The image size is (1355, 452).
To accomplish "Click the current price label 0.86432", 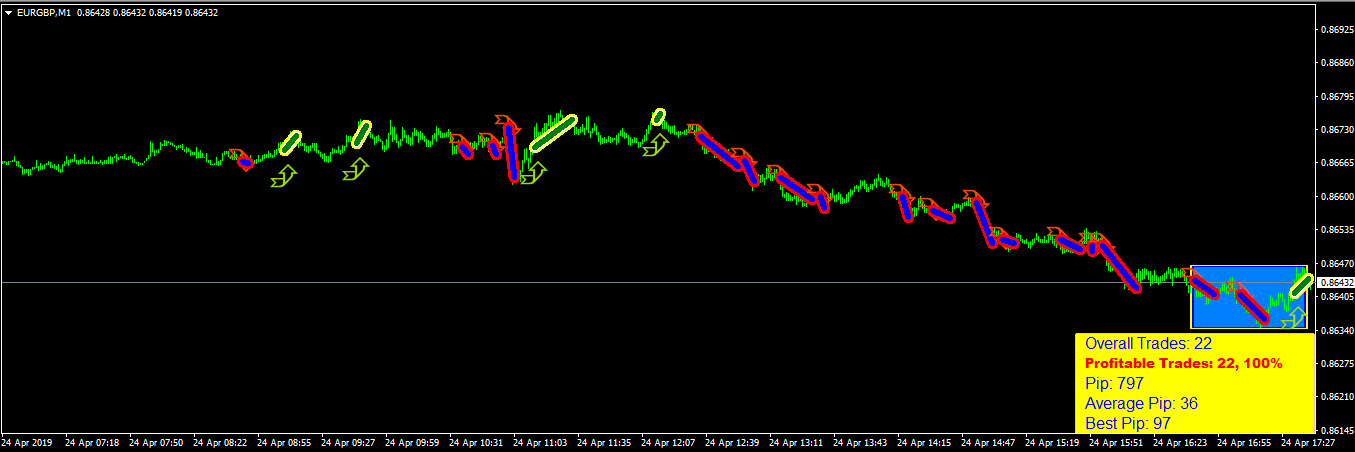I will coord(1336,283).
